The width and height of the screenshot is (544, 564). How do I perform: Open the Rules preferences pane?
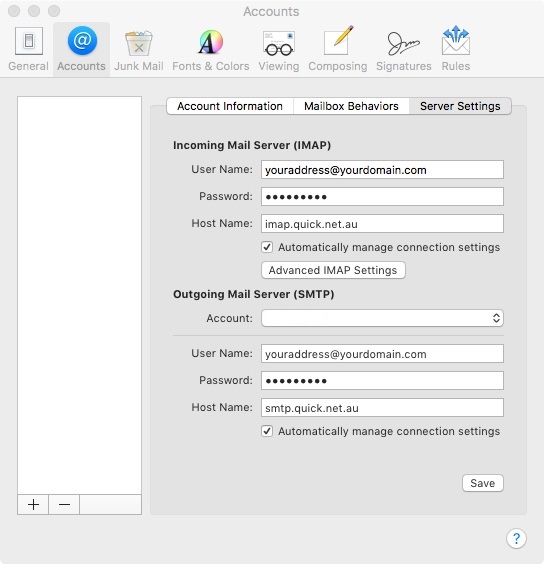click(x=455, y=49)
